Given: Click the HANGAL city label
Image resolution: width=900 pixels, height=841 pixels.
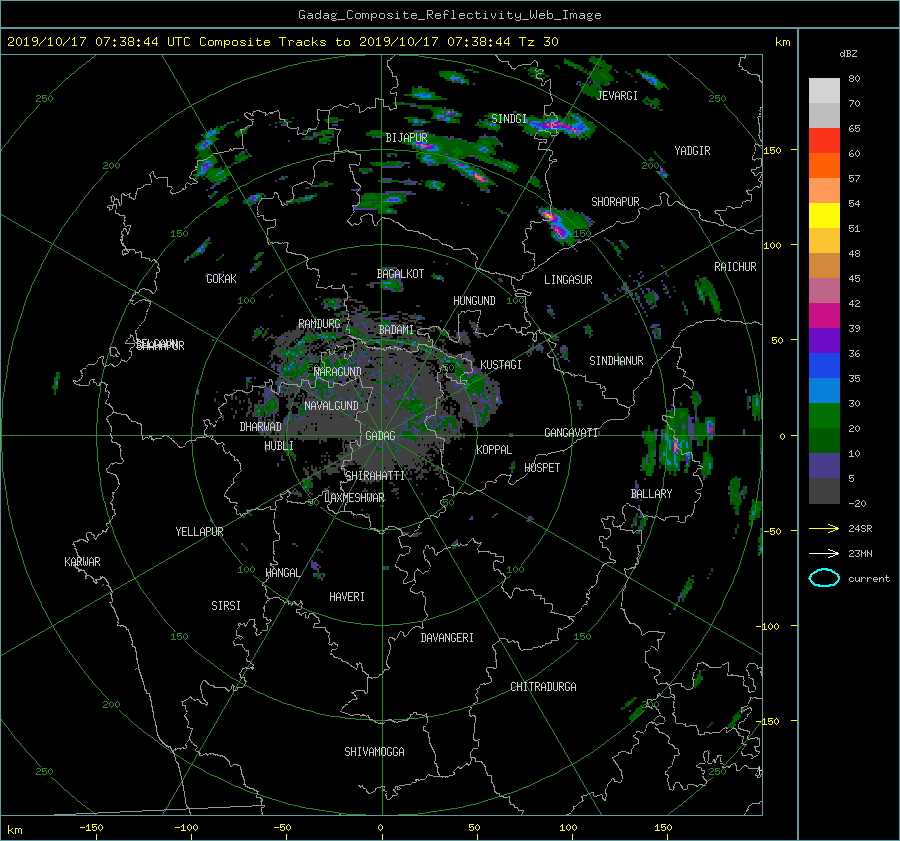Looking at the screenshot, I should (x=282, y=573).
